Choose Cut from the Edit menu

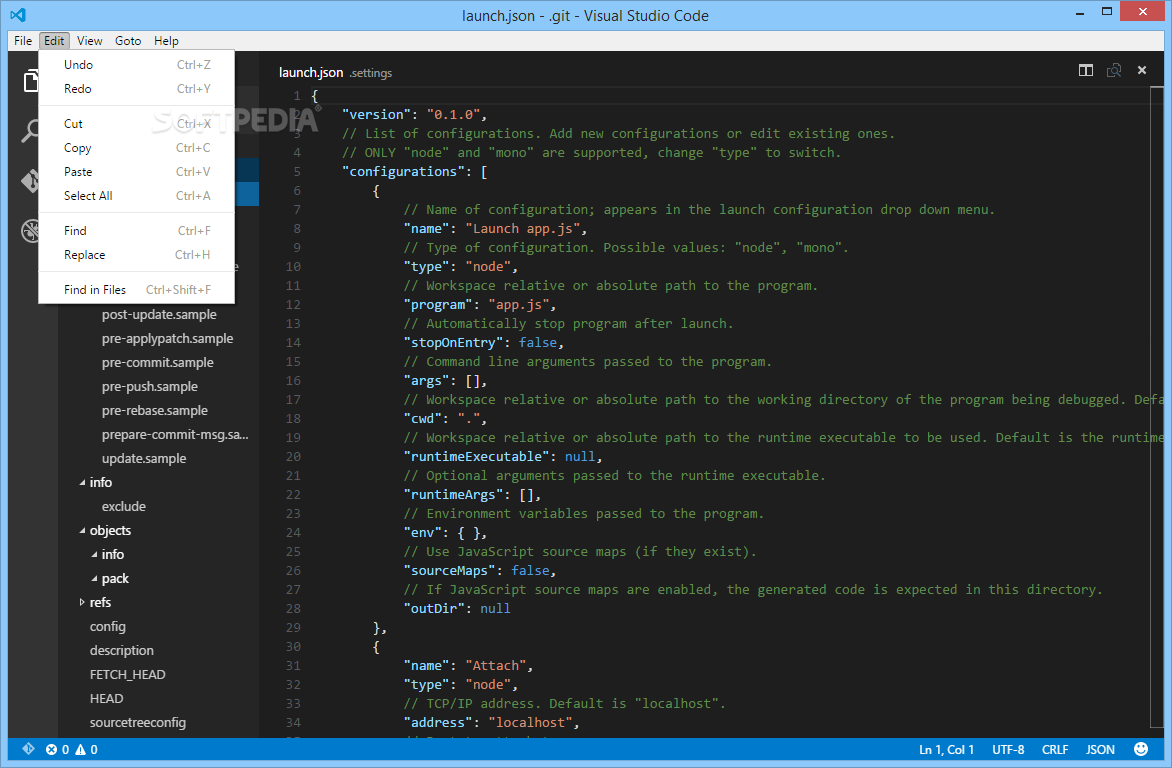coord(137,124)
